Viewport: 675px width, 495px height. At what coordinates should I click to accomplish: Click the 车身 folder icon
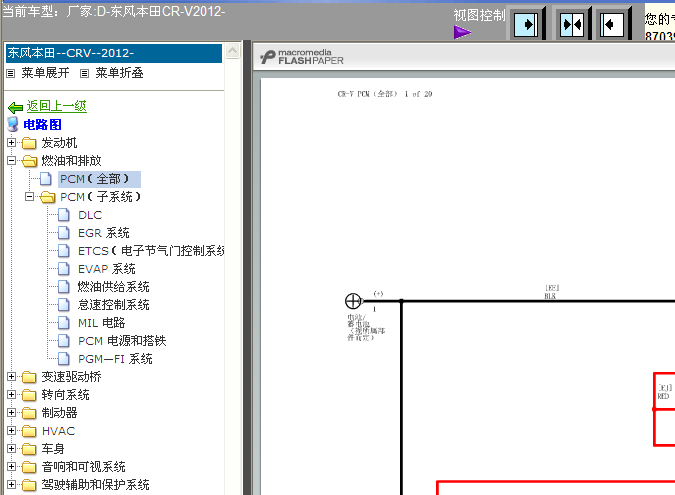pyautogui.click(x=29, y=449)
